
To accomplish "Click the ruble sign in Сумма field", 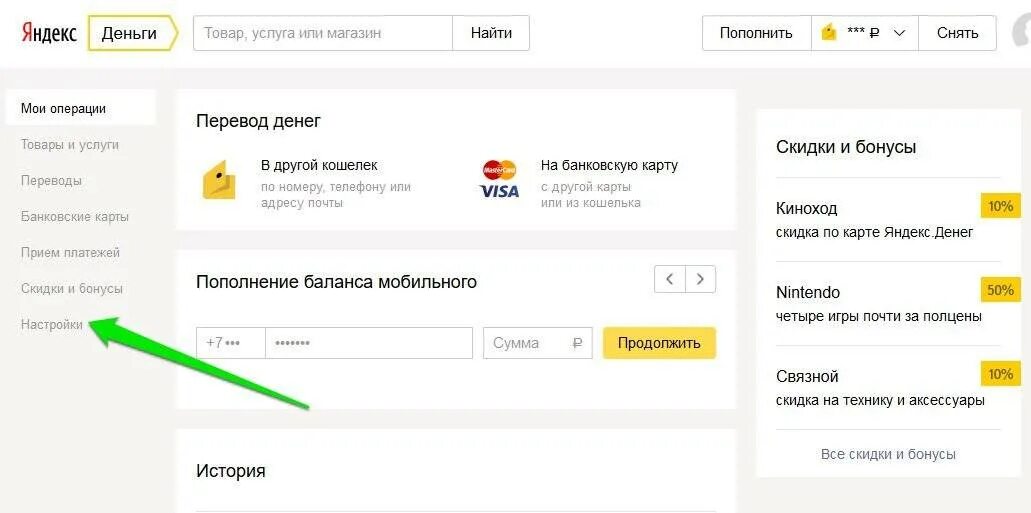I will click(577, 343).
